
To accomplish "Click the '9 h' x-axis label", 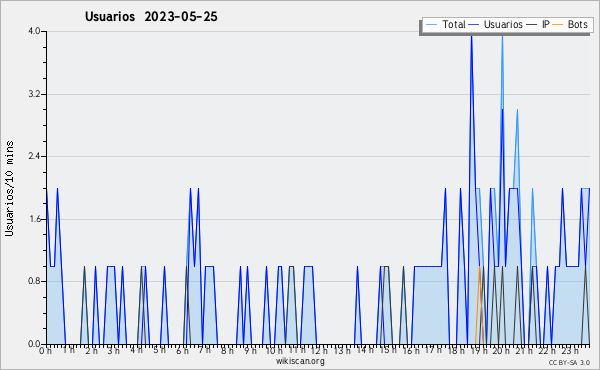I will (x=250, y=351).
